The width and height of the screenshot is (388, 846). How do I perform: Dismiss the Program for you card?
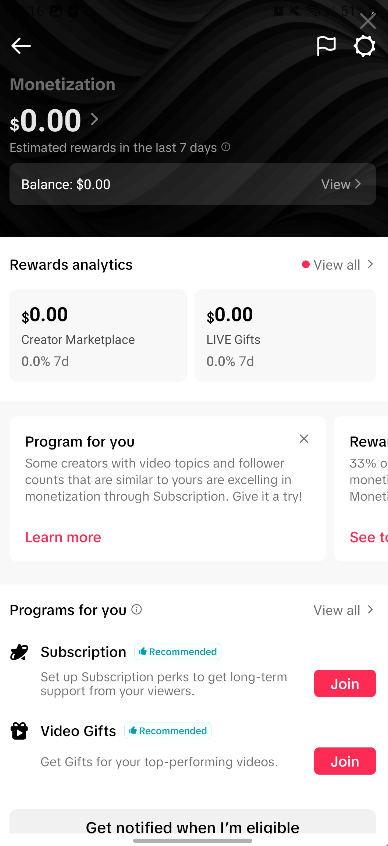[x=304, y=439]
